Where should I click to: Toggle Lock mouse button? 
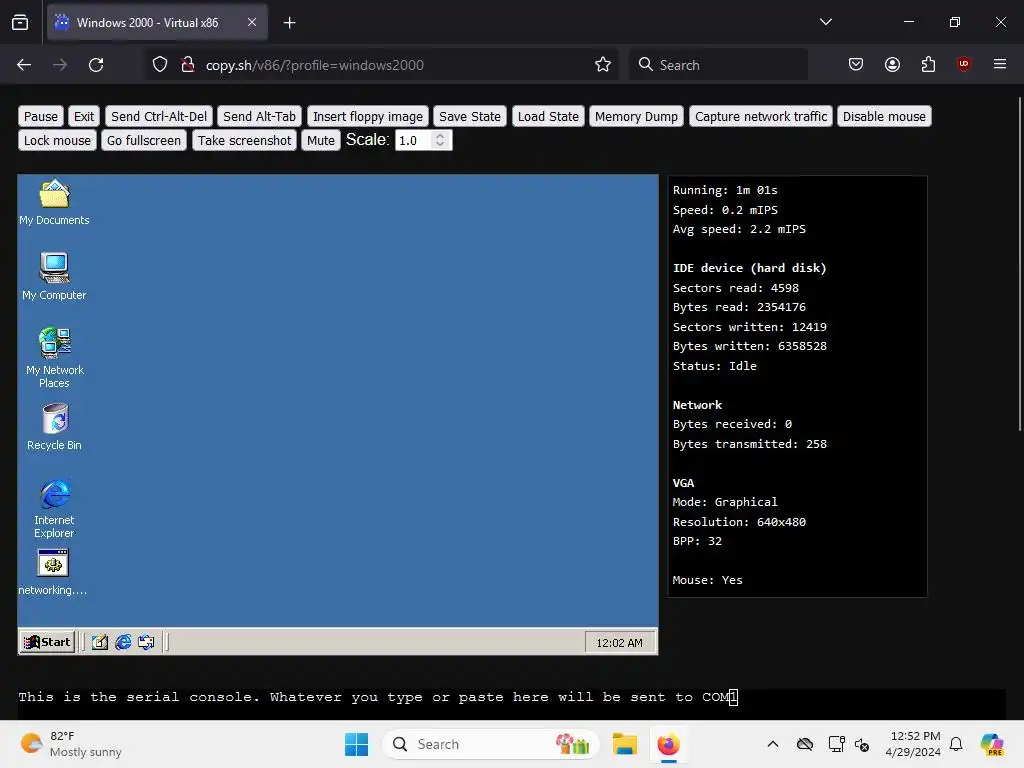(57, 140)
